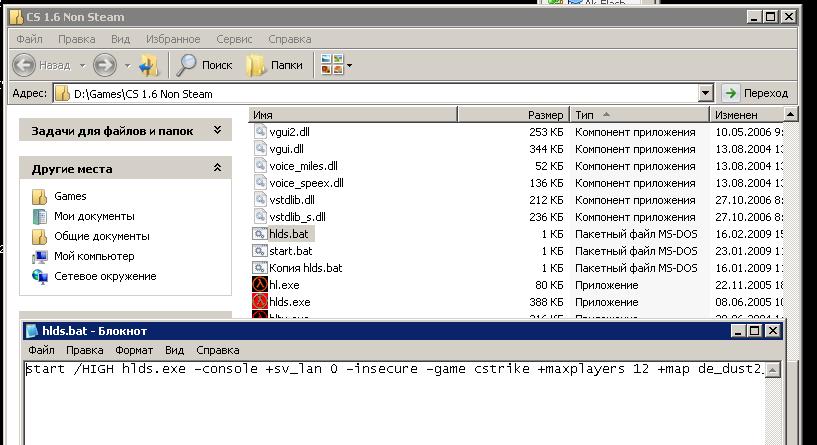Maximize the Notepad window
817x445 pixels.
coord(754,330)
